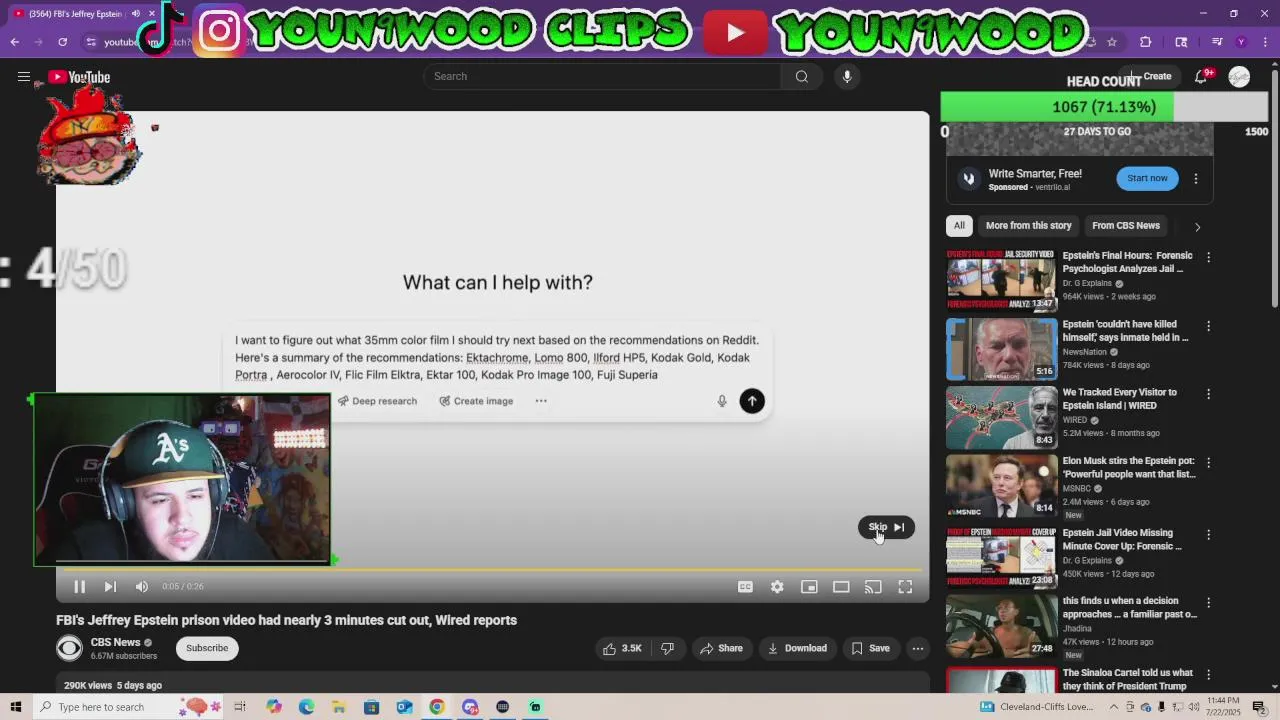Viewport: 1280px width, 720px height.
Task: Bookmark this page with star icon
Action: pos(1112,42)
